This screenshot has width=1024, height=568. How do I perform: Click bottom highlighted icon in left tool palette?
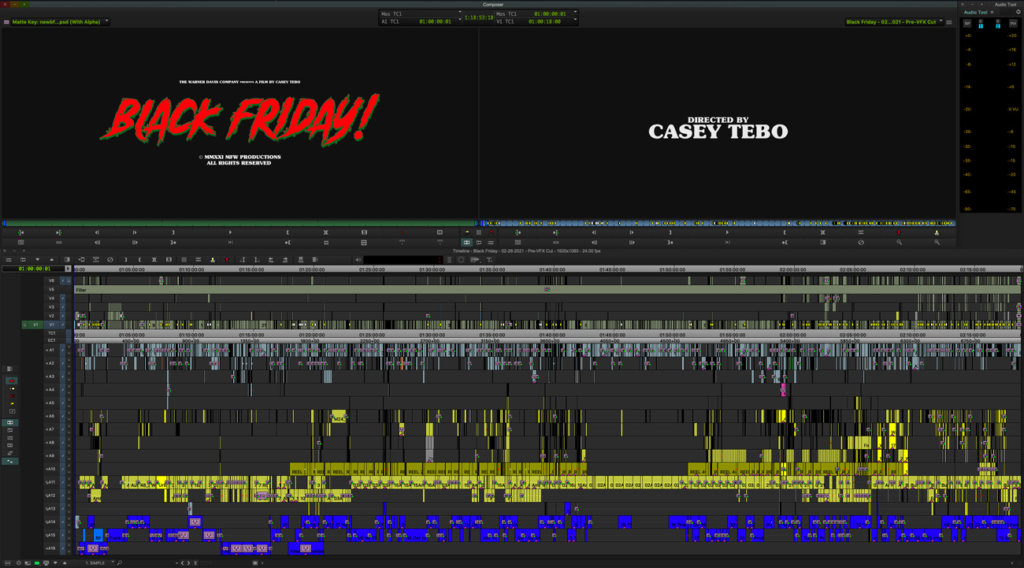(x=11, y=461)
